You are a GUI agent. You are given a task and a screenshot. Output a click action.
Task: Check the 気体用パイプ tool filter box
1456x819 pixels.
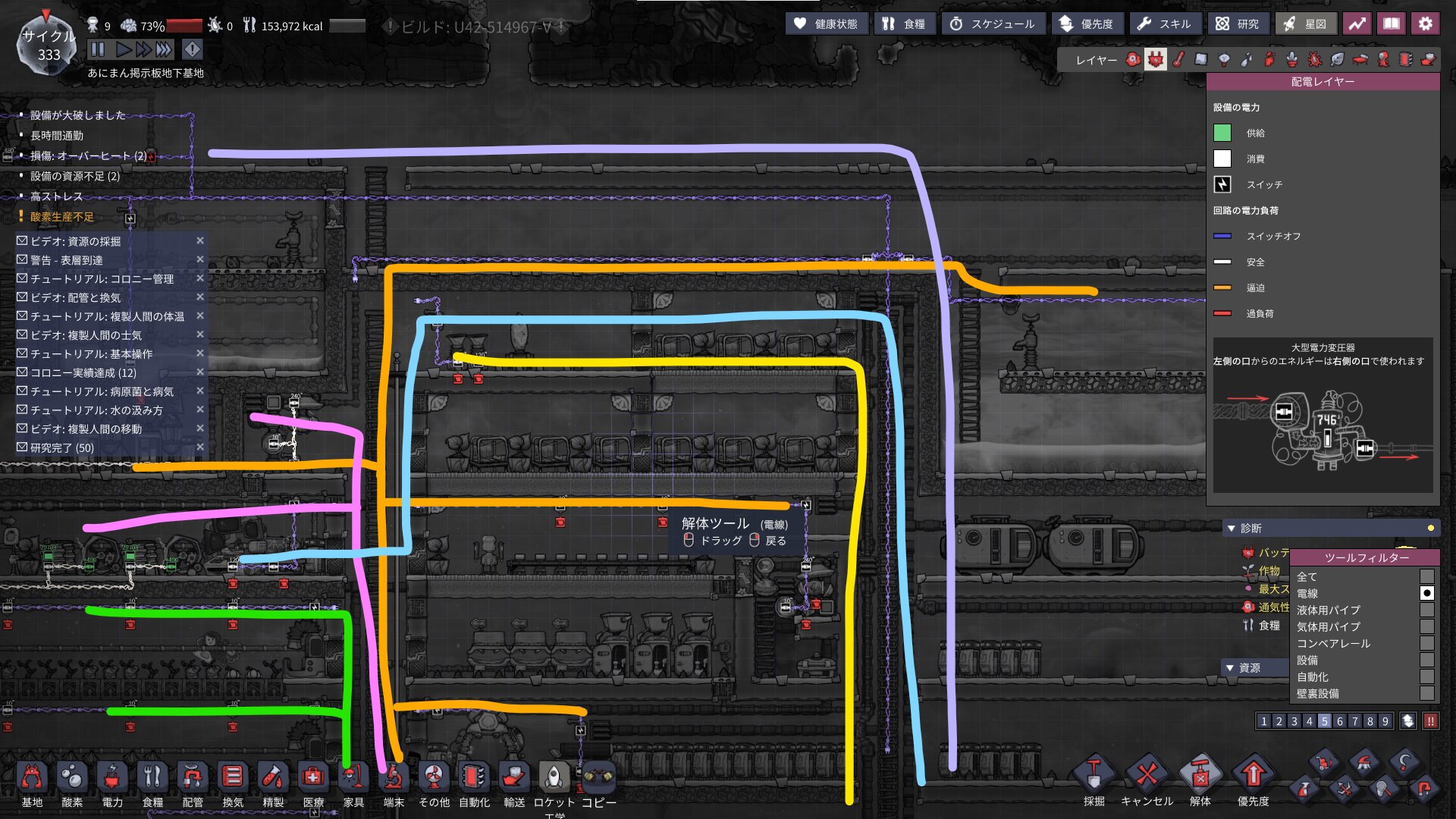pos(1427,626)
